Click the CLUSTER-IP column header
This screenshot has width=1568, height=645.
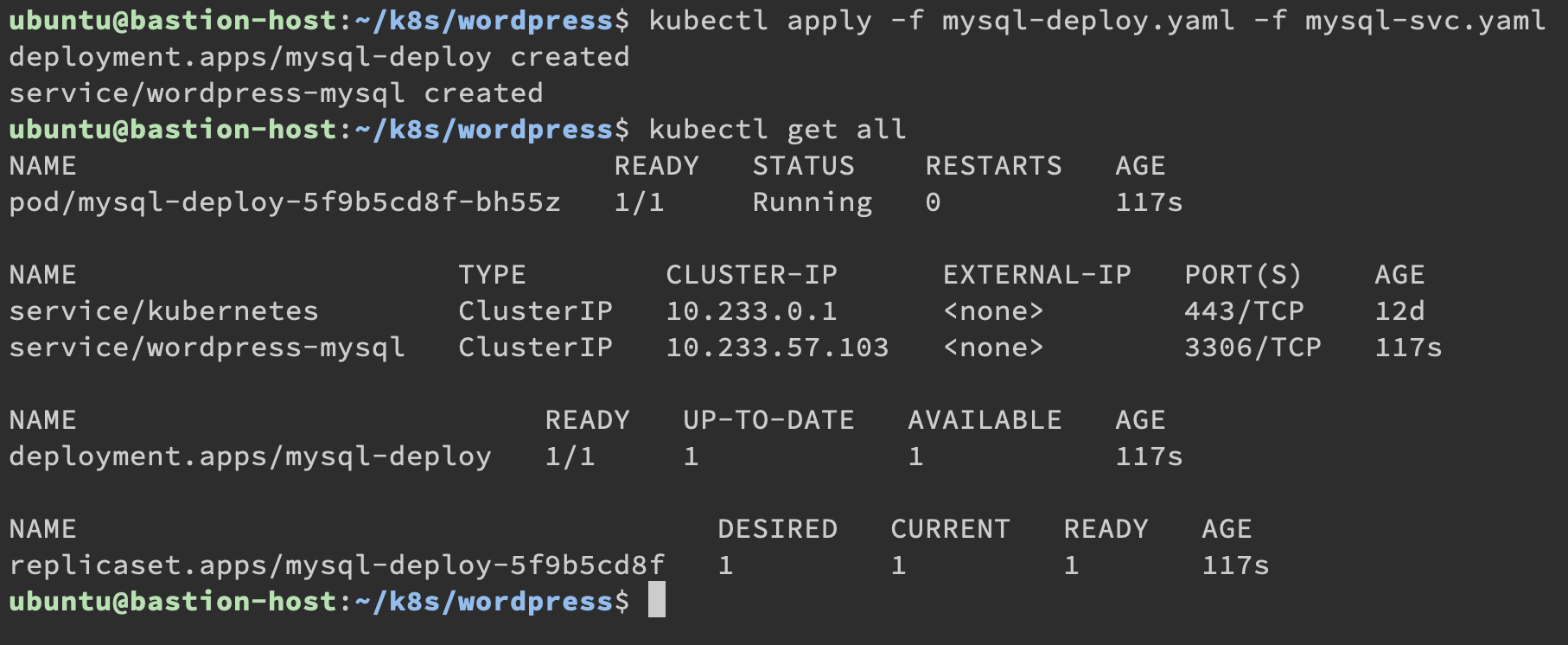750,275
